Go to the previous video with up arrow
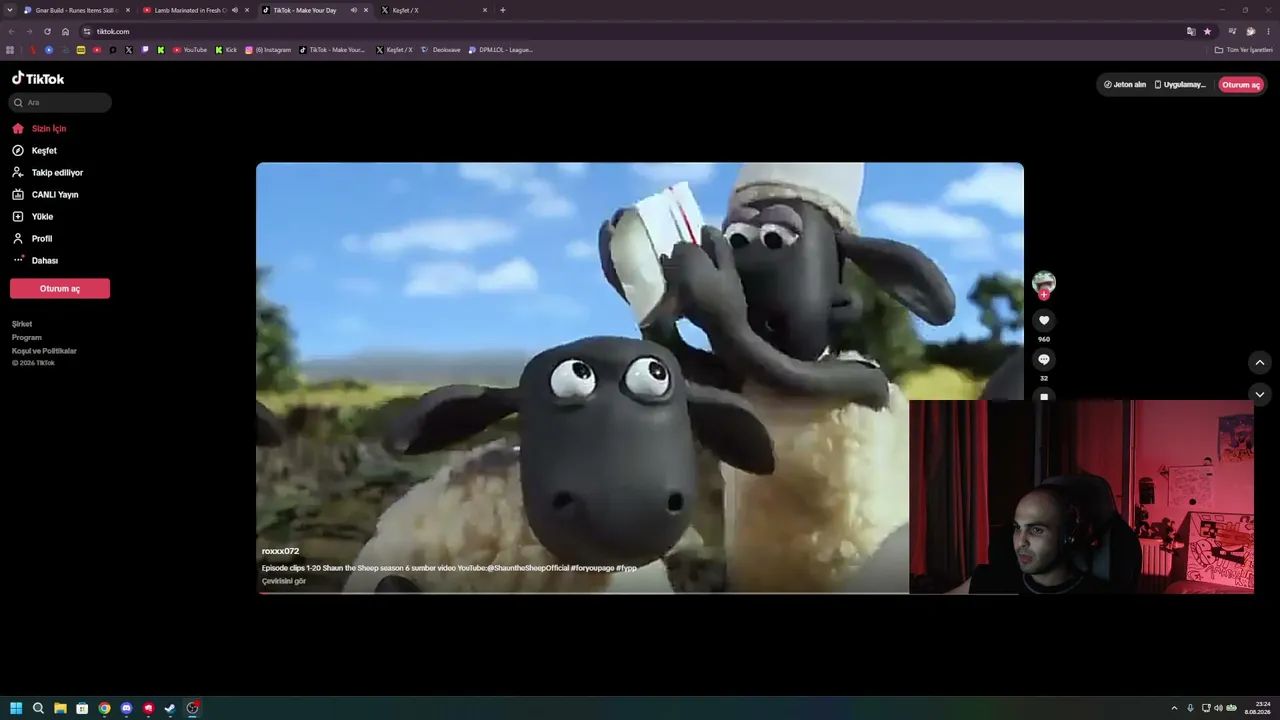Viewport: 1280px width, 720px height. (1260, 362)
